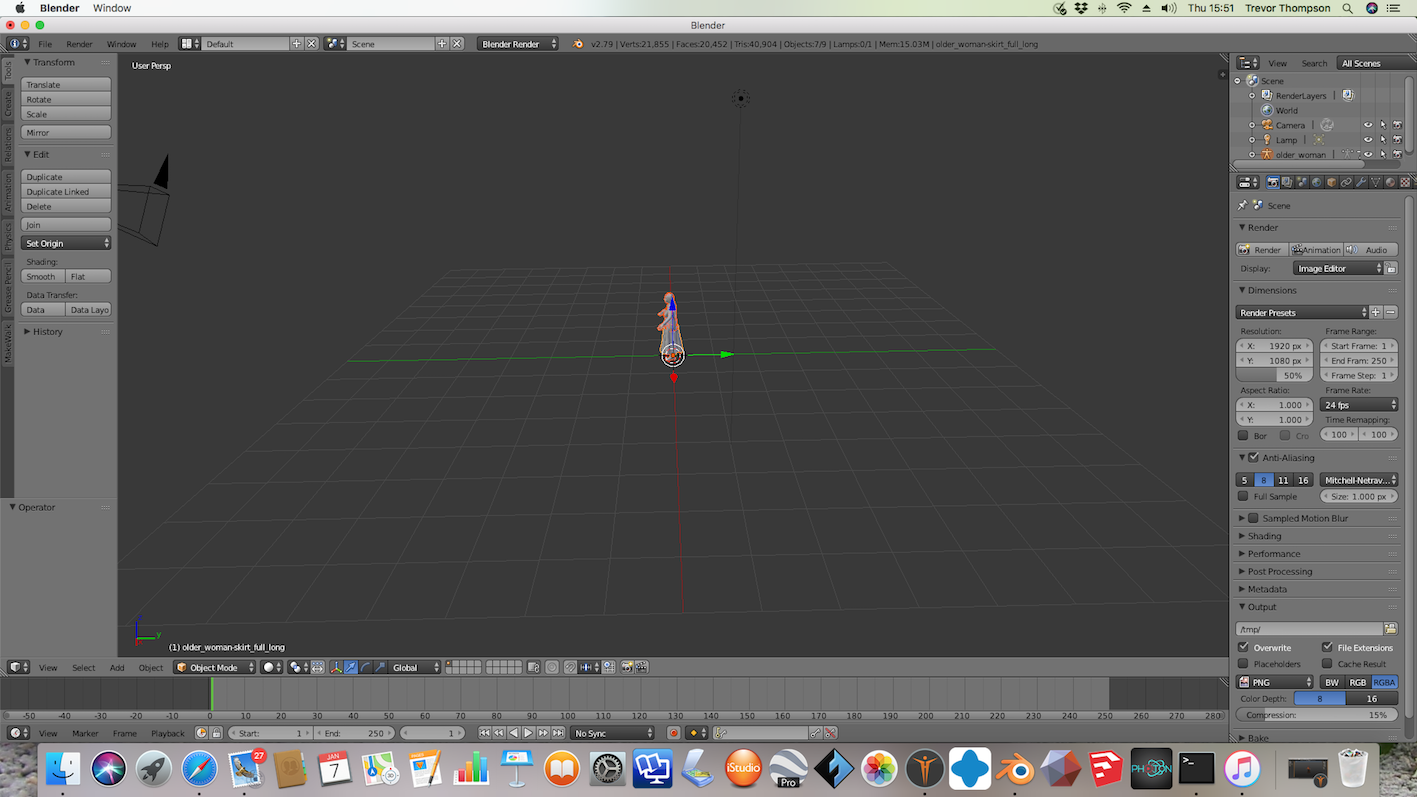Image resolution: width=1417 pixels, height=797 pixels.
Task: Open the Material sphere properties tab
Action: click(1390, 182)
